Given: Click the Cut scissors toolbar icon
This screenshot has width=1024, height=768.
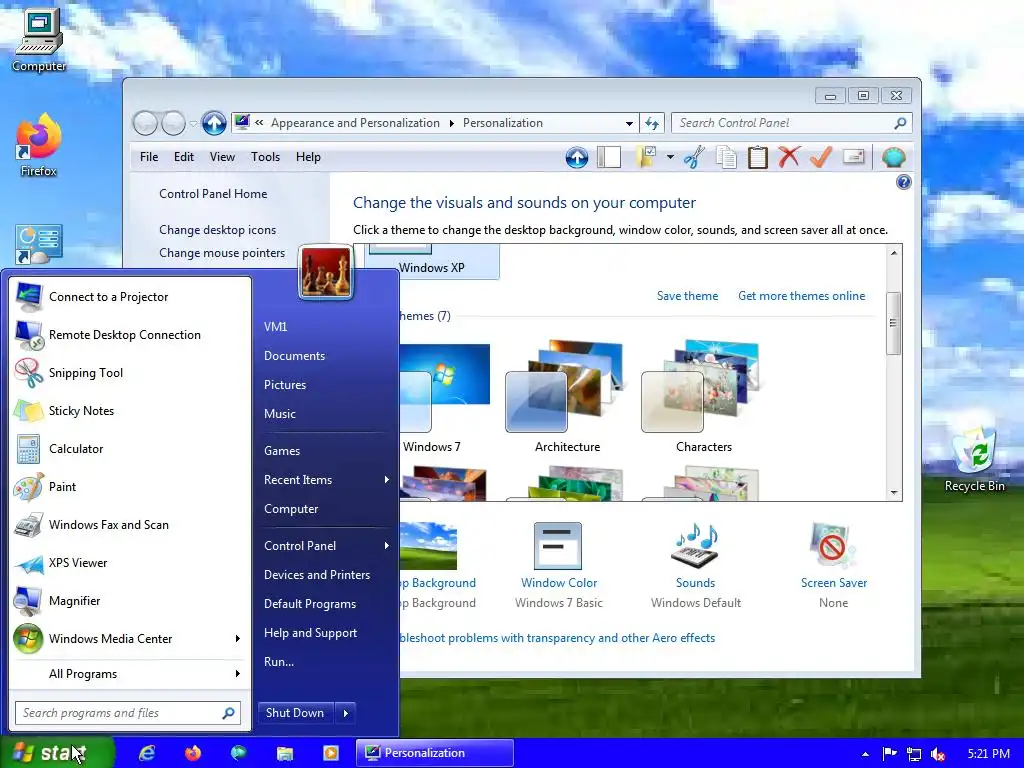Looking at the screenshot, I should (x=694, y=157).
